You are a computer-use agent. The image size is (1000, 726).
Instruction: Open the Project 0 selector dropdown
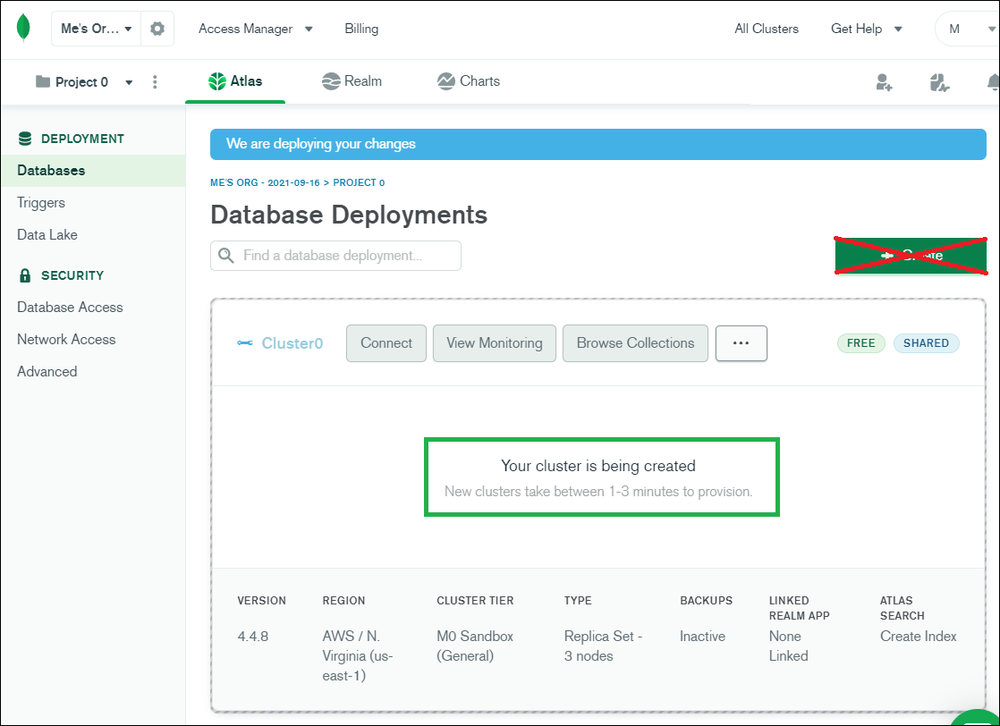84,82
